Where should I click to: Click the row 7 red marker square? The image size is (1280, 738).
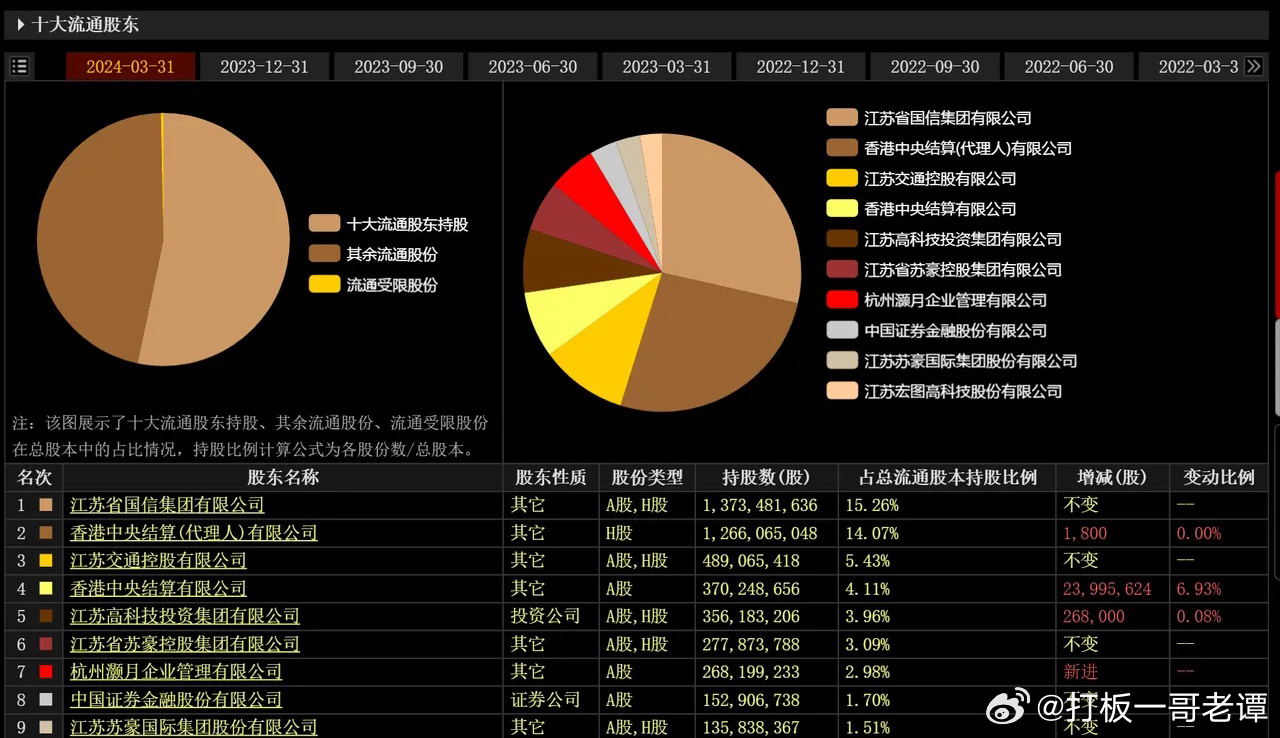(x=45, y=672)
